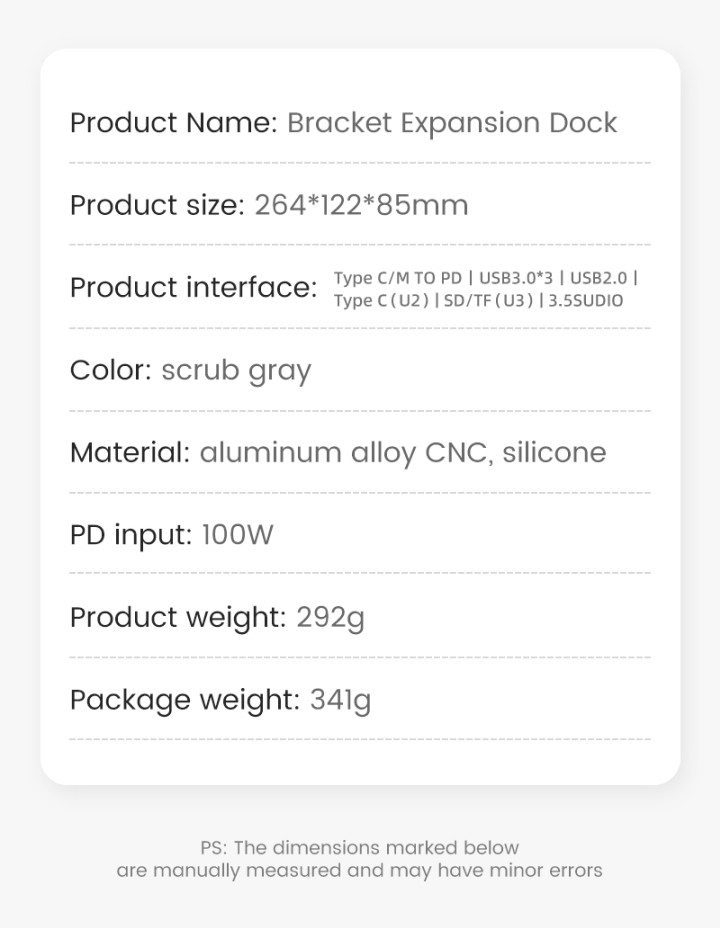
Task: Click the 3.5SUDIO interface text
Action: click(585, 301)
